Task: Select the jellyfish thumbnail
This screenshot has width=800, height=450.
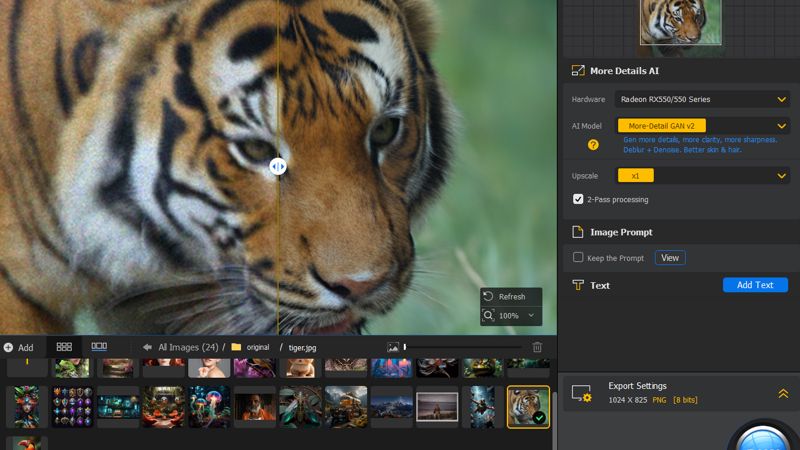Action: tap(209, 407)
